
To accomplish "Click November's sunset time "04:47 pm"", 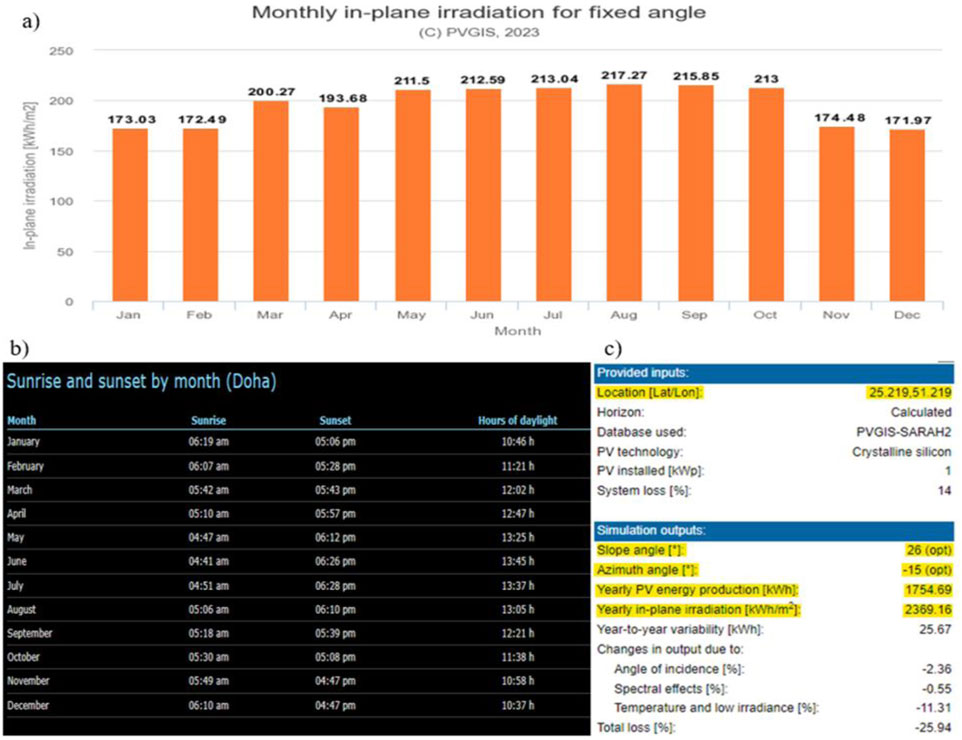I will point(336,681).
